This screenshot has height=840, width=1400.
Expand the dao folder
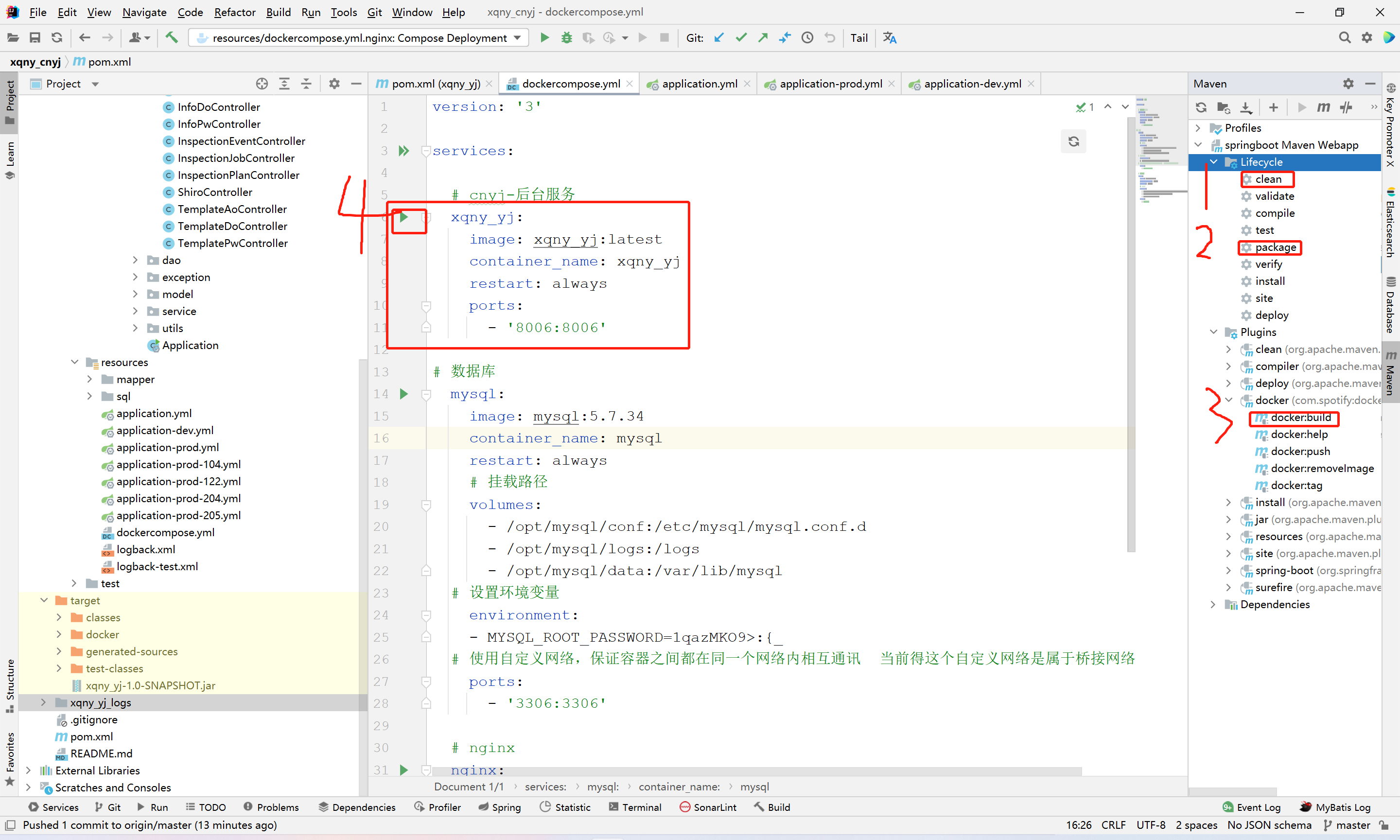click(x=135, y=261)
